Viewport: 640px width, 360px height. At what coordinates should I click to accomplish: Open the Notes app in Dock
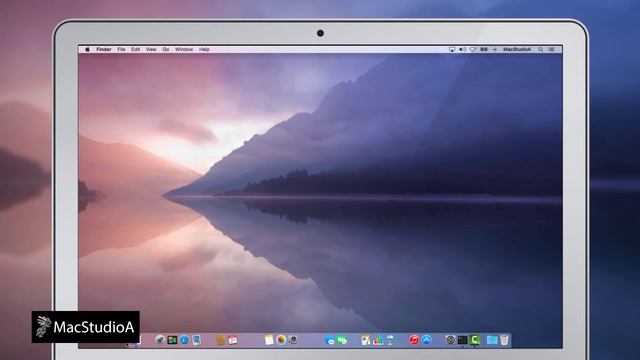[x=269, y=340]
